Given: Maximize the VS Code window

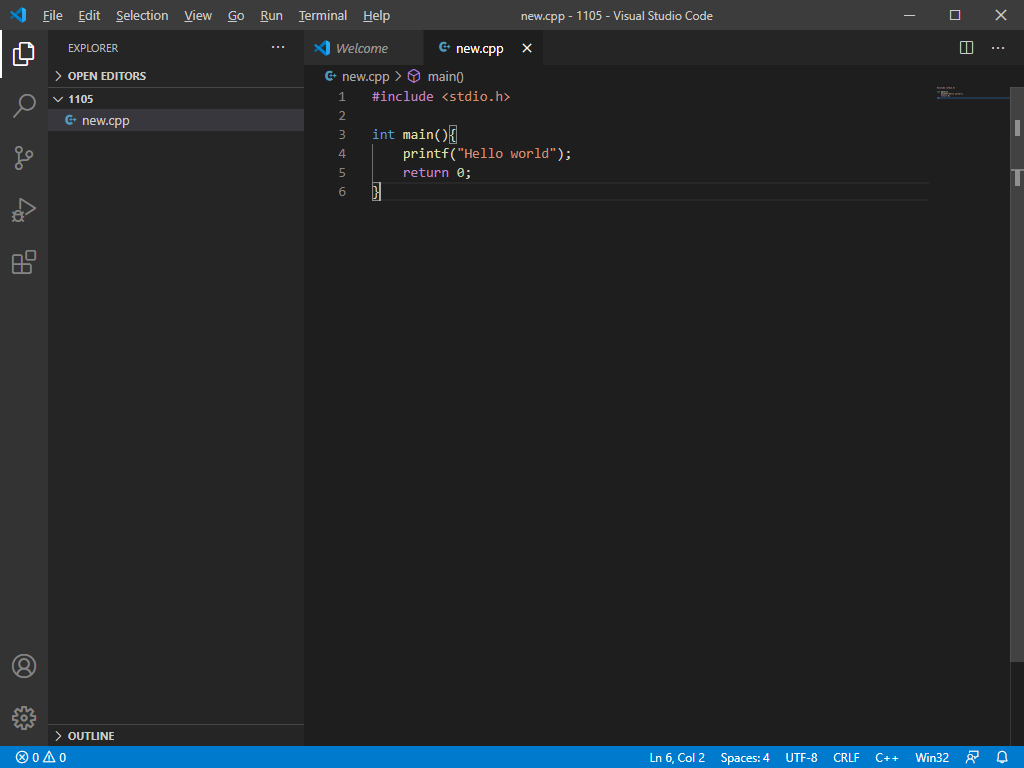Looking at the screenshot, I should 955,15.
